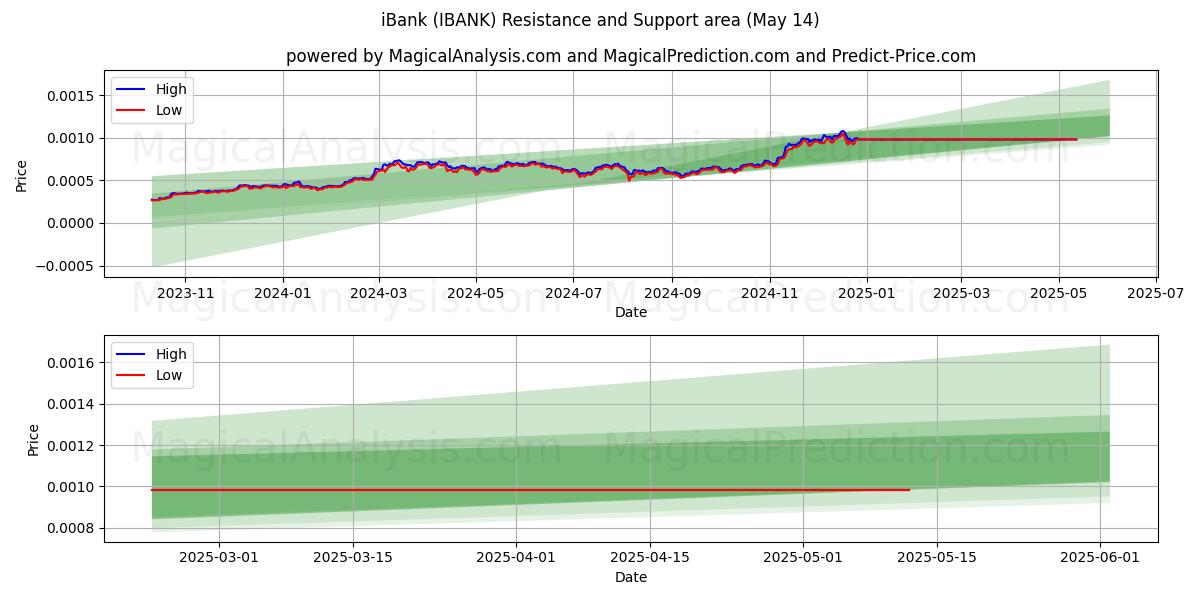Click the 2024-07 date tick label

coord(573,295)
